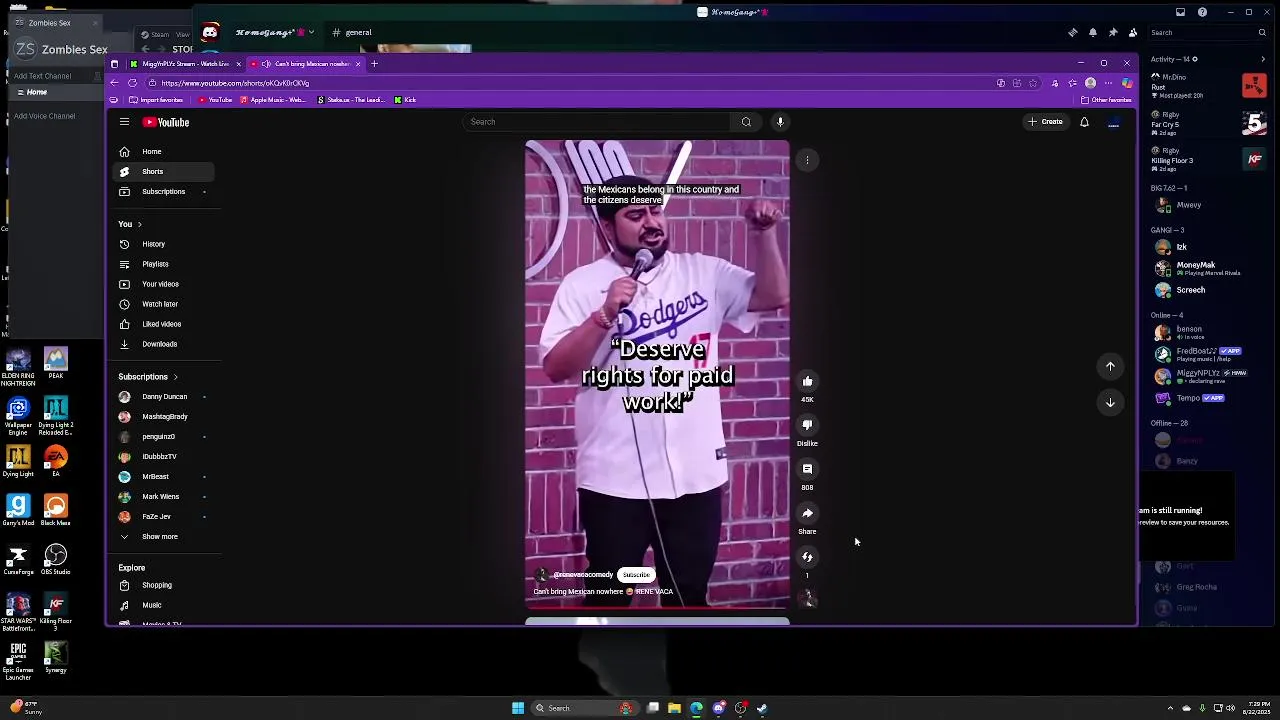This screenshot has height=720, width=1280.
Task: Open Epic Games Launcher desktop icon
Action: point(18,661)
